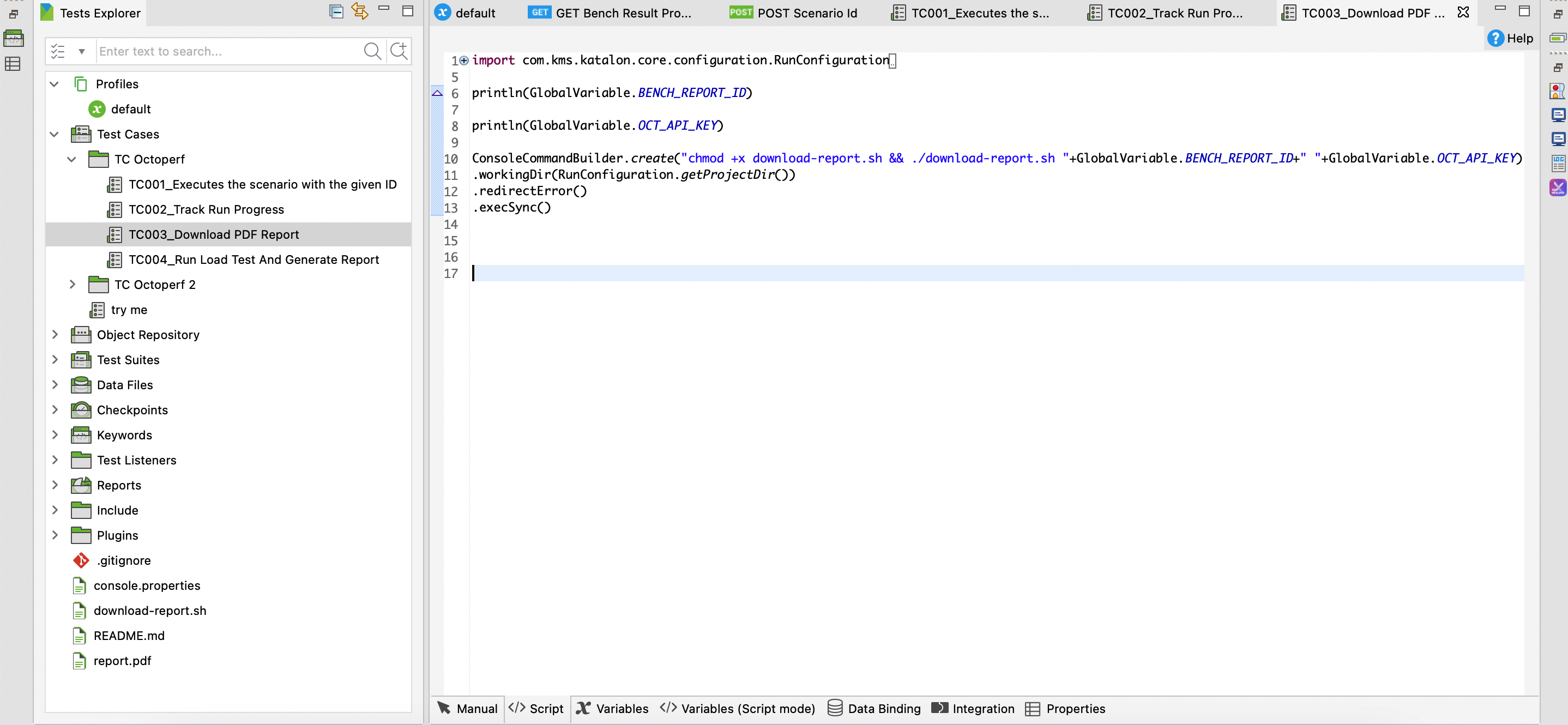The height and width of the screenshot is (725, 1568).
Task: Select download-report.sh file in project
Action: (x=150, y=610)
